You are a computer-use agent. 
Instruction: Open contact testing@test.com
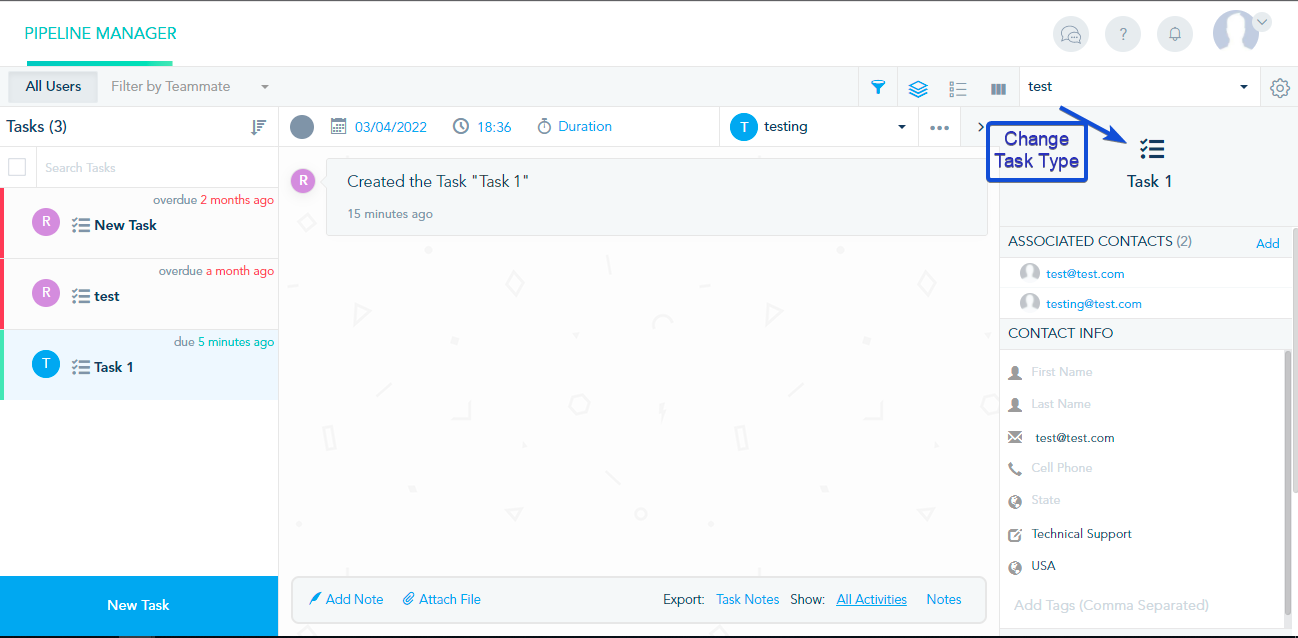(x=1094, y=303)
